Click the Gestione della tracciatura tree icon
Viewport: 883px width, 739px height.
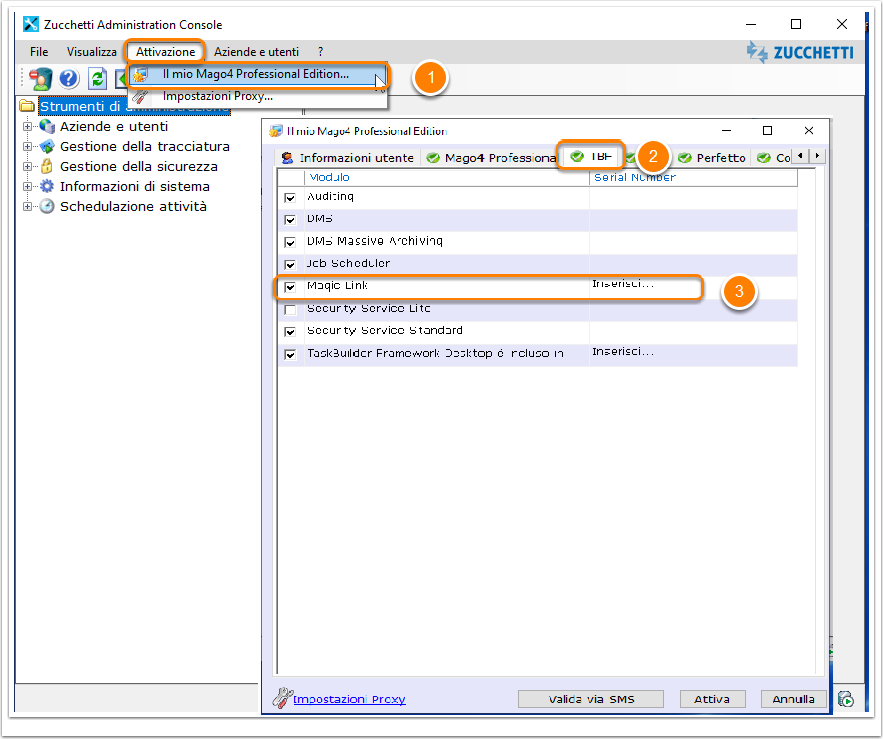47,146
